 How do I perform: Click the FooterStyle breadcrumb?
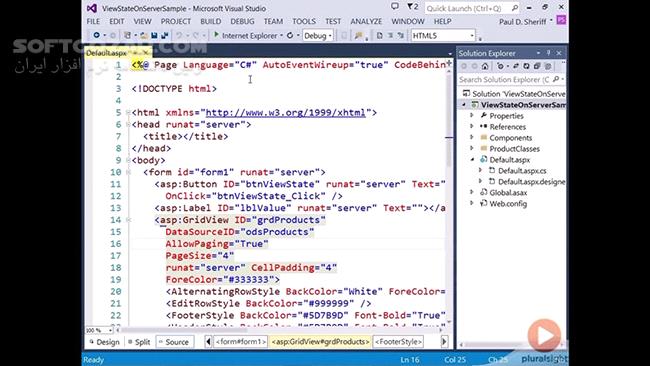(x=398, y=342)
